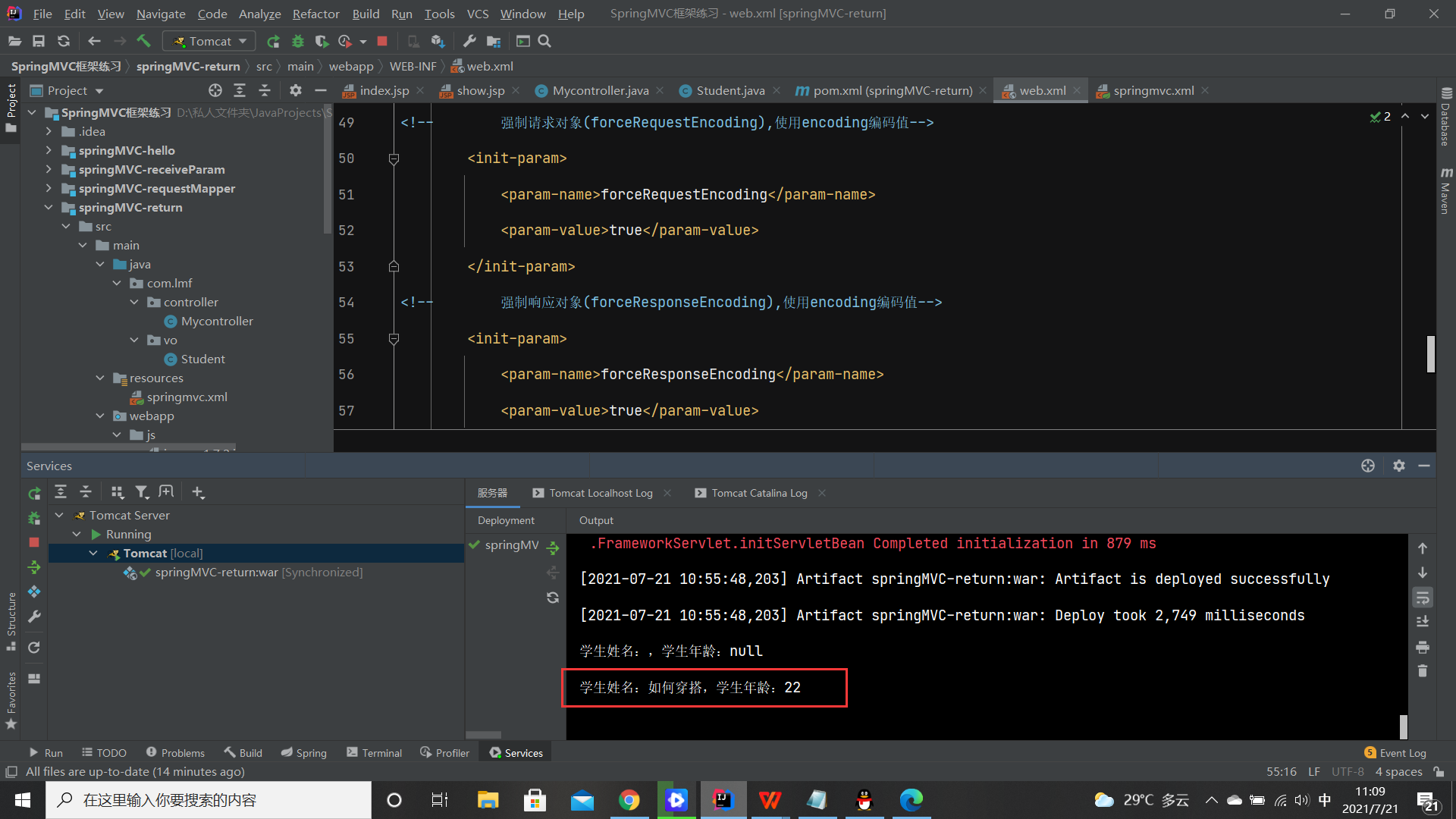Toggle line 50 folding indicator arrow
The image size is (1456, 819).
point(391,156)
